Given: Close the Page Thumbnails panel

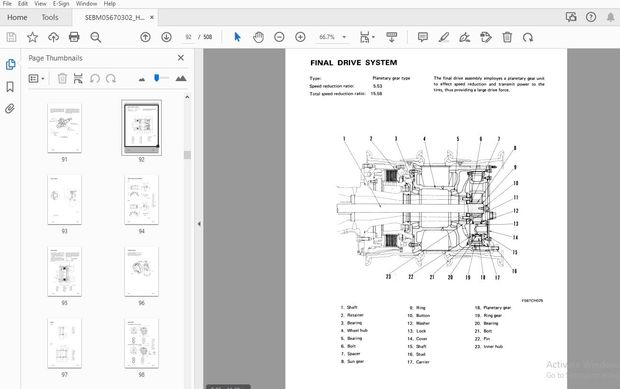Looking at the screenshot, I should (x=181, y=58).
